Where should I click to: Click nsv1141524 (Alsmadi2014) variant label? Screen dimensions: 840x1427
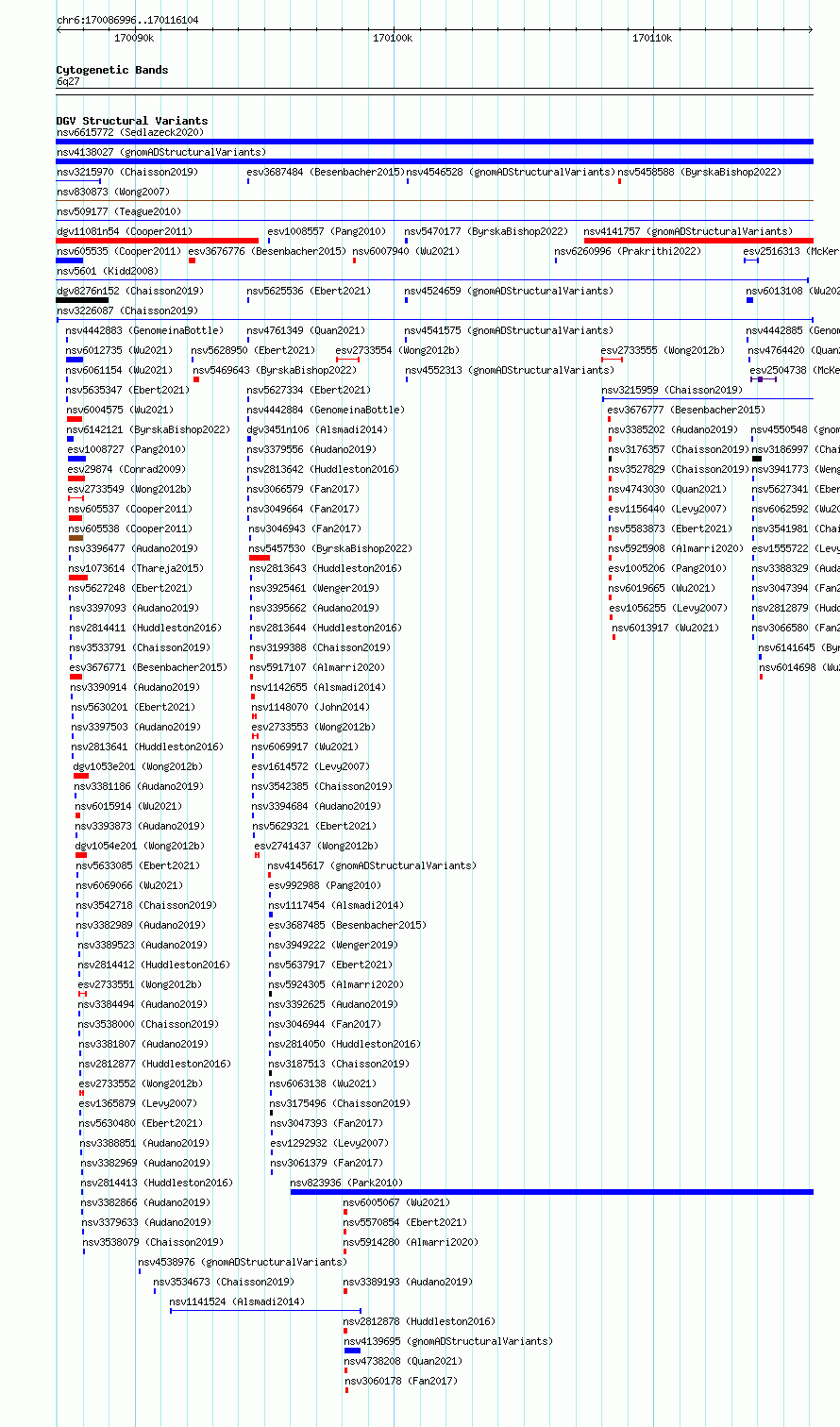click(x=238, y=1302)
